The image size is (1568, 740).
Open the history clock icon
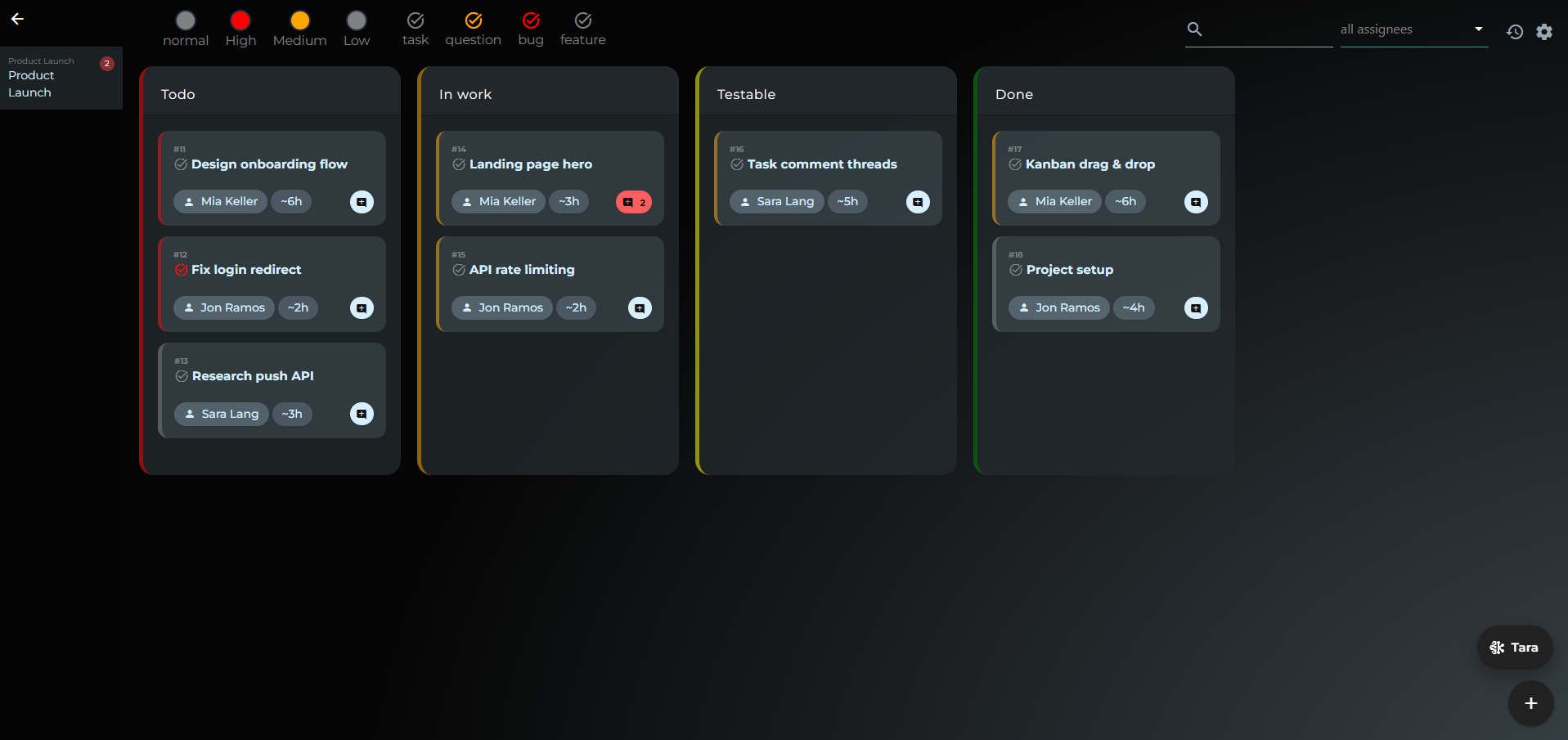click(x=1515, y=32)
